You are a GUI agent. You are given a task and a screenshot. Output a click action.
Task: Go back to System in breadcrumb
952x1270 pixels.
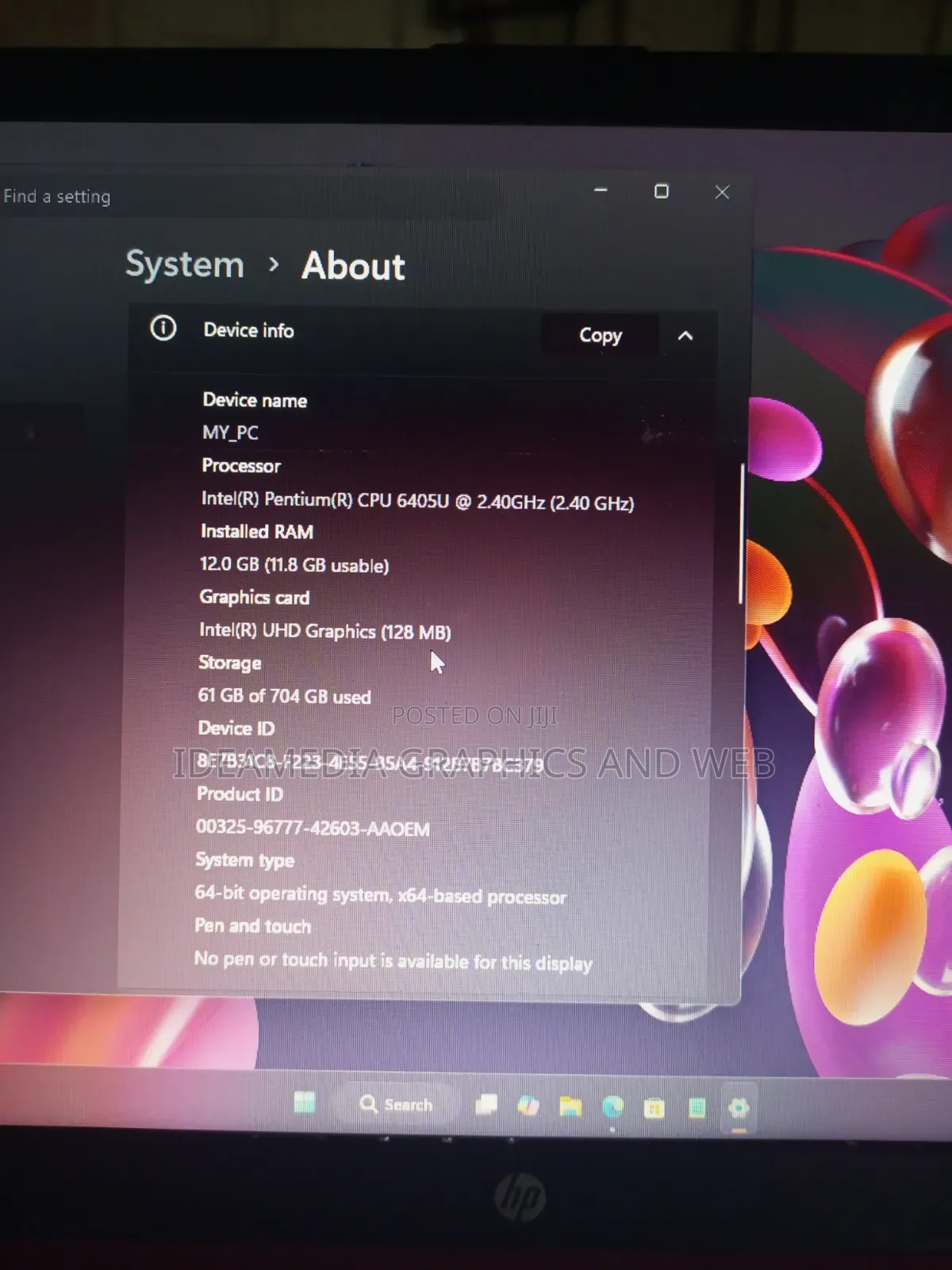[x=185, y=264]
